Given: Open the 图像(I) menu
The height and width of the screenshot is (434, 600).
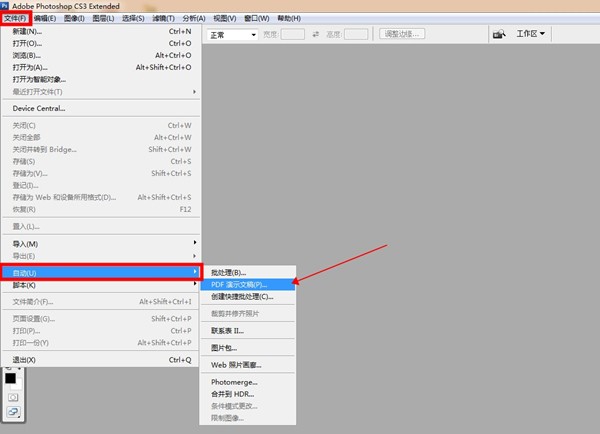Looking at the screenshot, I should (74, 18).
